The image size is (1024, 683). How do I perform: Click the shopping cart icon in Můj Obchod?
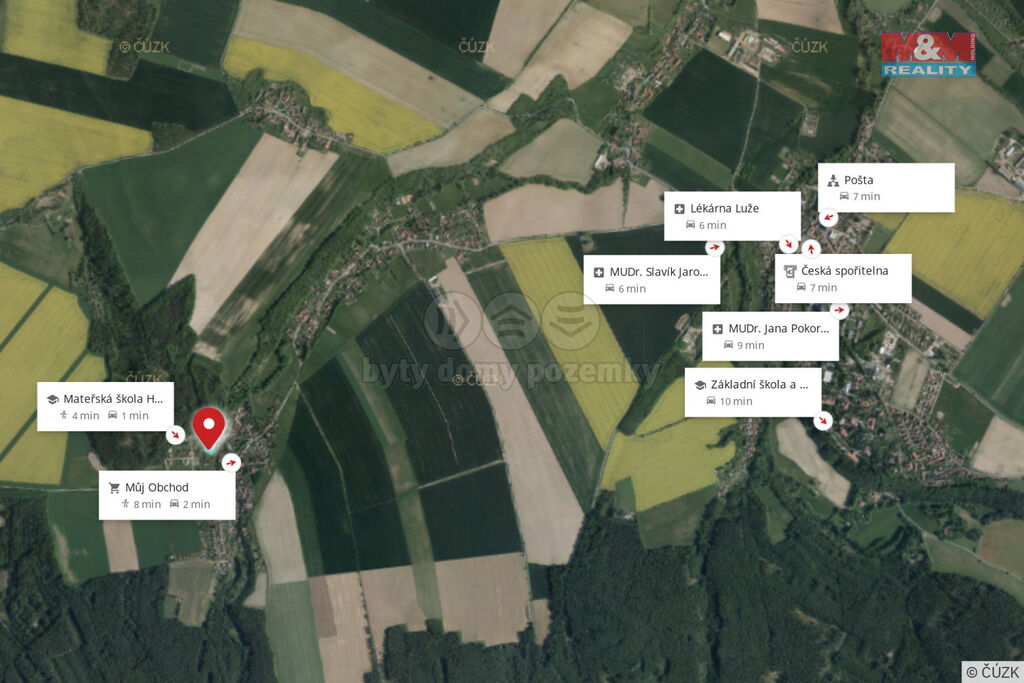pyautogui.click(x=114, y=488)
